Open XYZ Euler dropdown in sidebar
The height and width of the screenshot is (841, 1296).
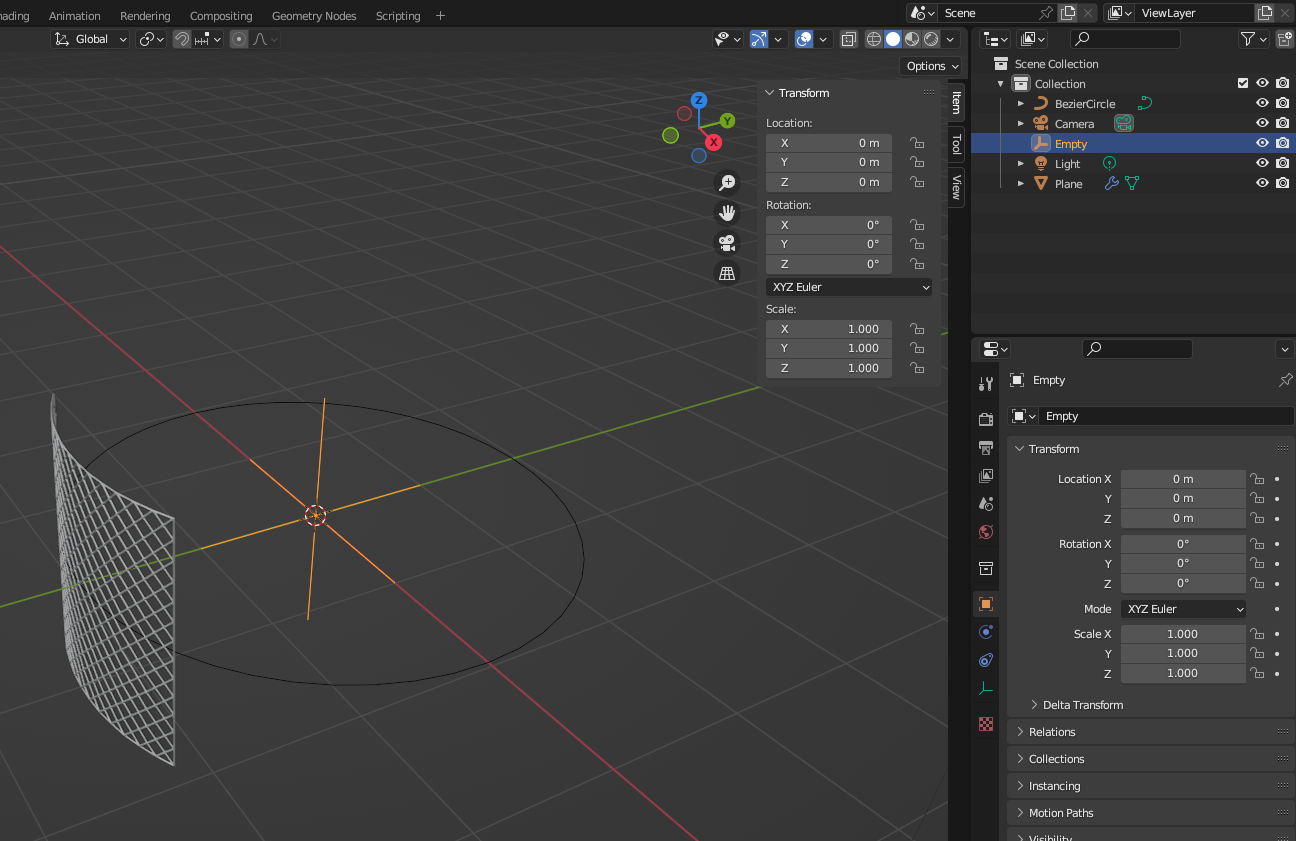pyautogui.click(x=849, y=287)
